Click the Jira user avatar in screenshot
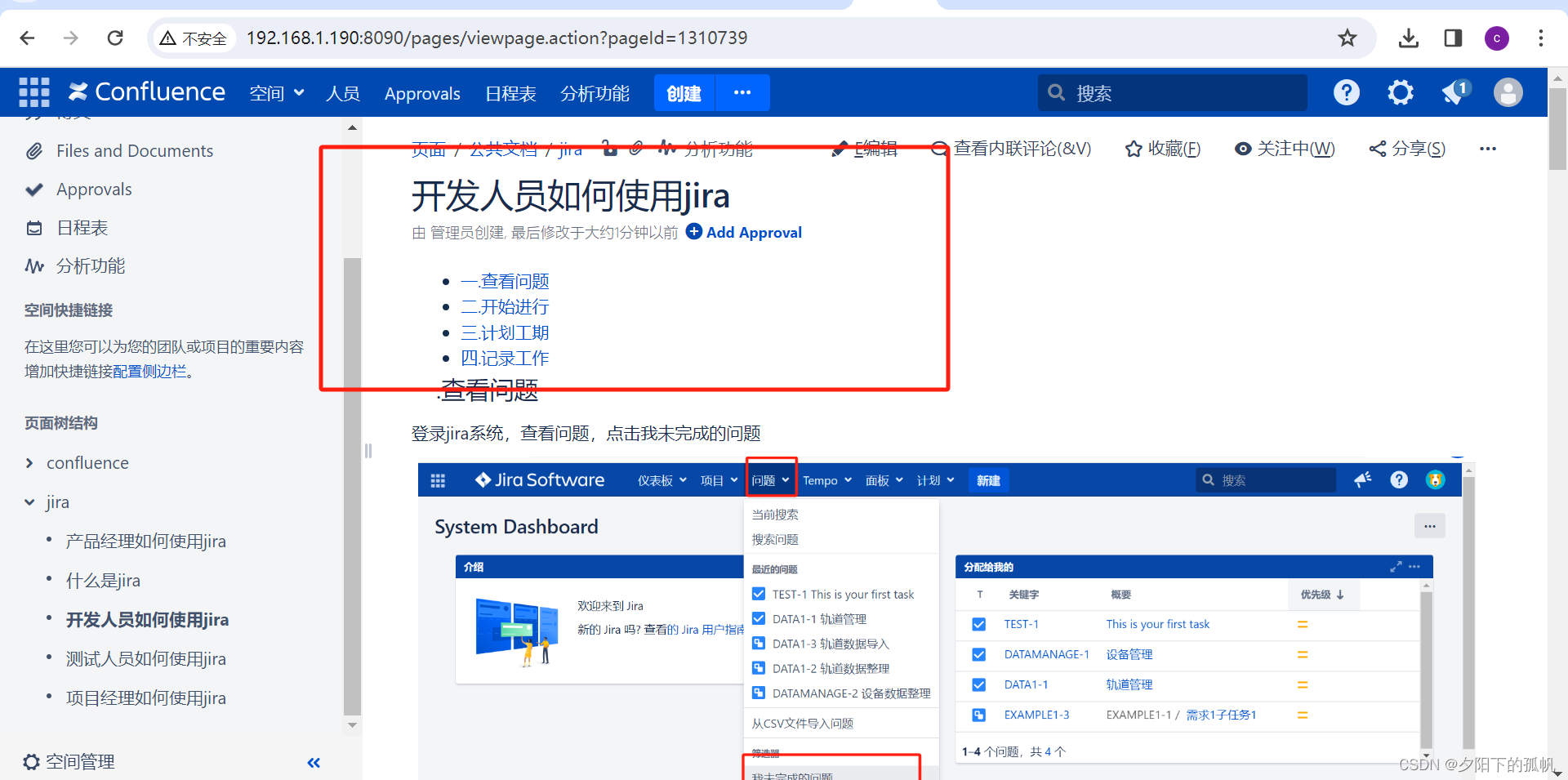Viewport: 1568px width, 780px height. 1435,480
